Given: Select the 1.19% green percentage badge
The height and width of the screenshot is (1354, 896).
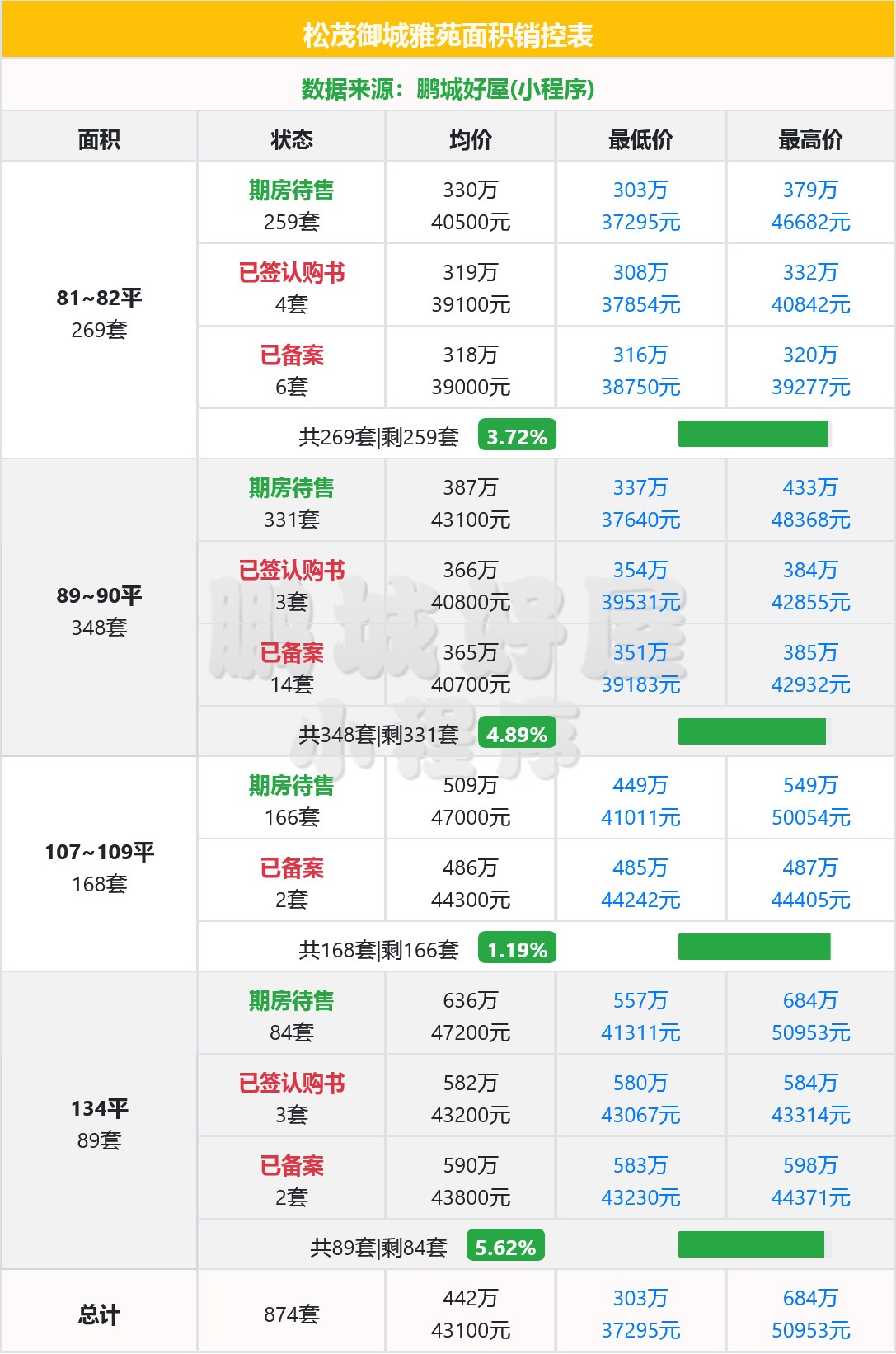Looking at the screenshot, I should pos(517,949).
